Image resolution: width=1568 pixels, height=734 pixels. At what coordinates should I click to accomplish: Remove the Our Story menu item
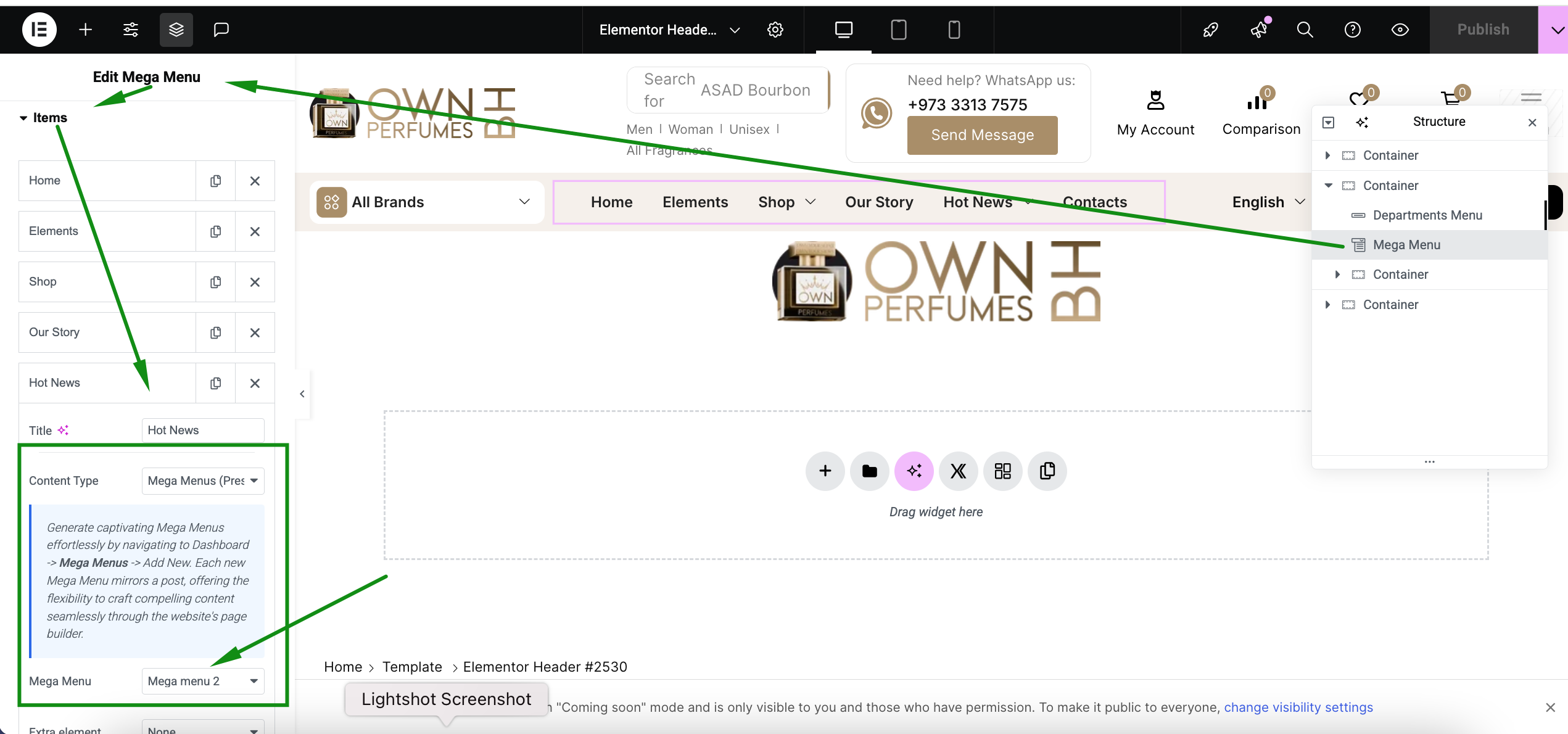point(255,332)
